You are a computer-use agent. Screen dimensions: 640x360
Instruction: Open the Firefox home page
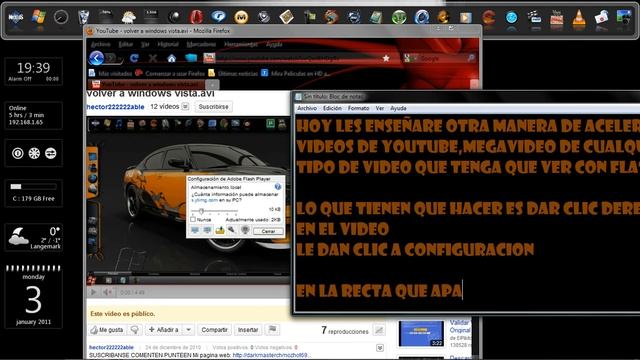171,58
